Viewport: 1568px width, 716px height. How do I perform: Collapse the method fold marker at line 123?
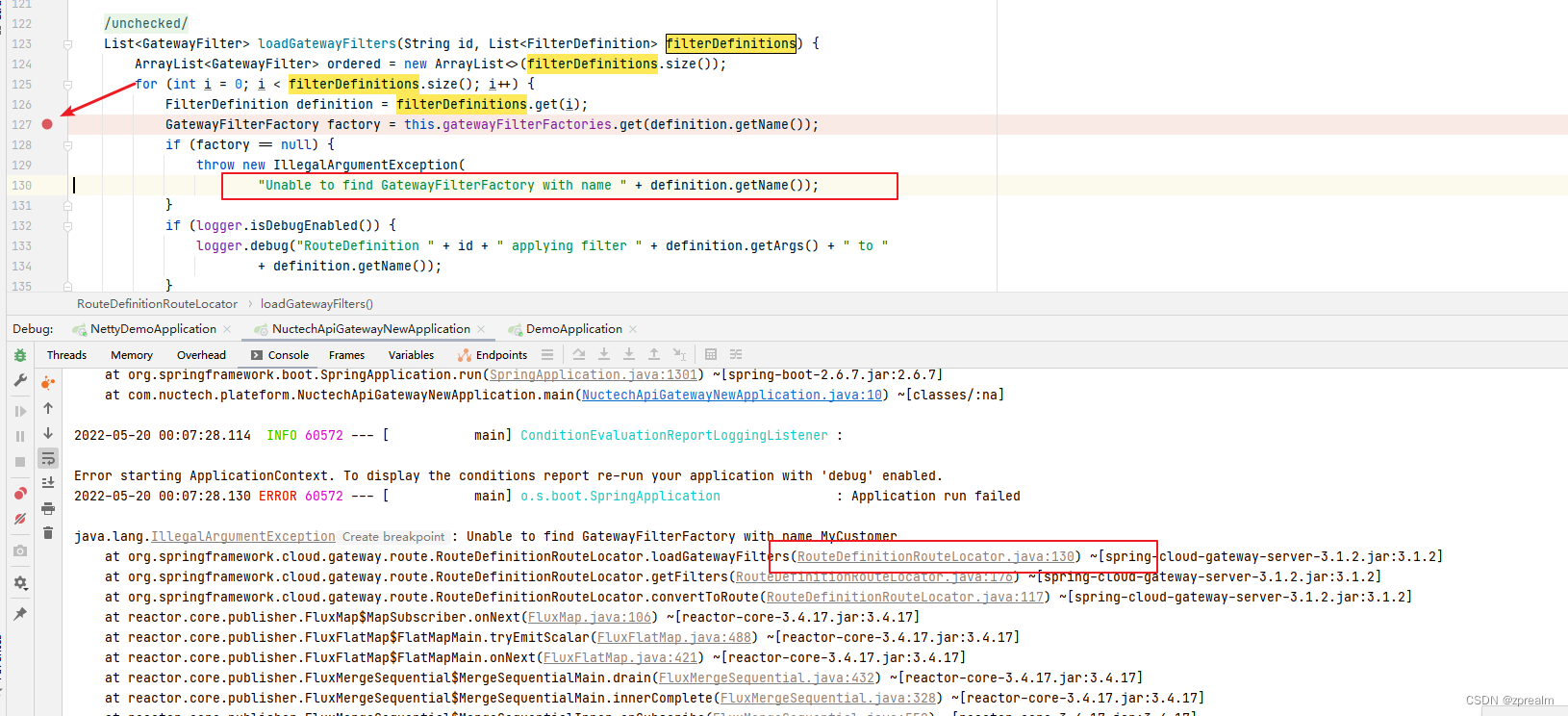coord(67,44)
